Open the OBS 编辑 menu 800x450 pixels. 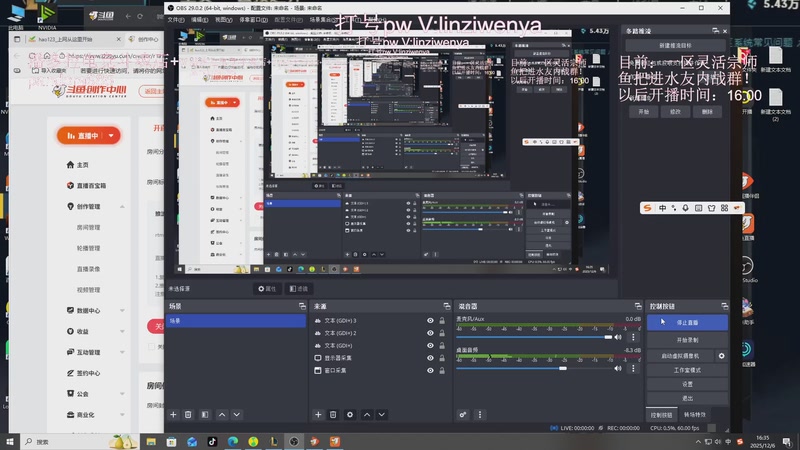199,20
